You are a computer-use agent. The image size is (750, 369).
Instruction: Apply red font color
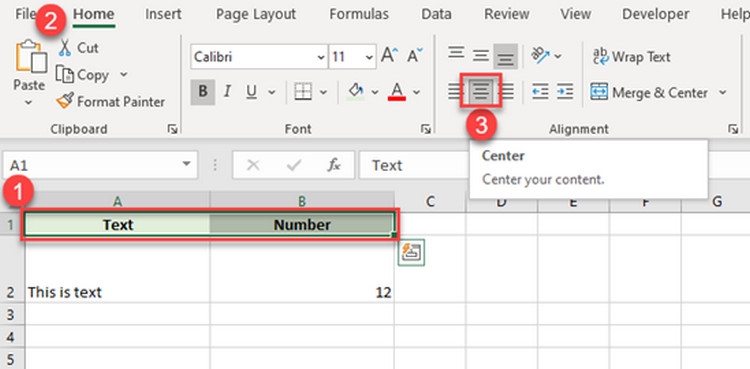coord(397,91)
